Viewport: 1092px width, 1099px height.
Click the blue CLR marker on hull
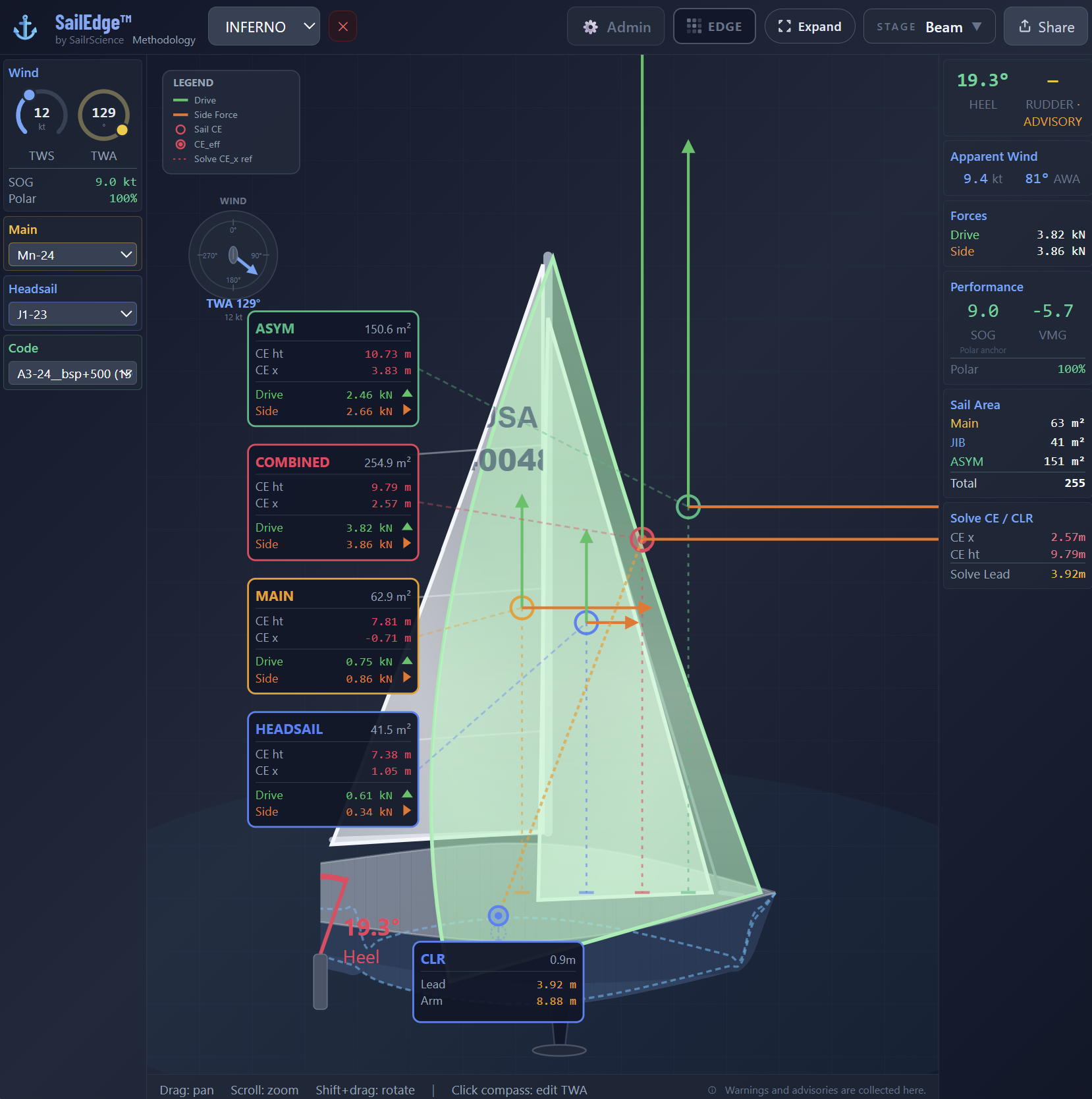point(499,915)
